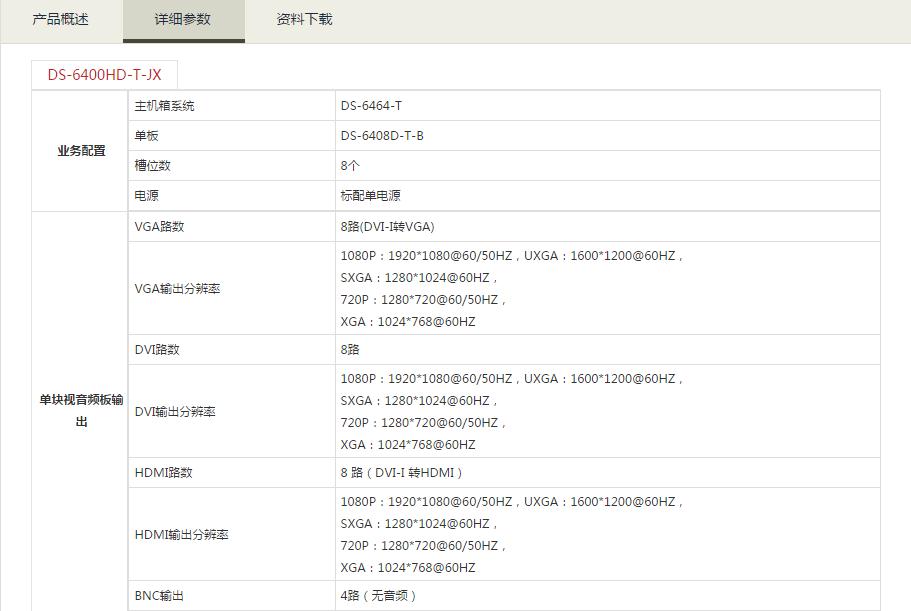Screen dimensions: 911x611
Task: Click the VGA路数 row label
Action: [159, 227]
